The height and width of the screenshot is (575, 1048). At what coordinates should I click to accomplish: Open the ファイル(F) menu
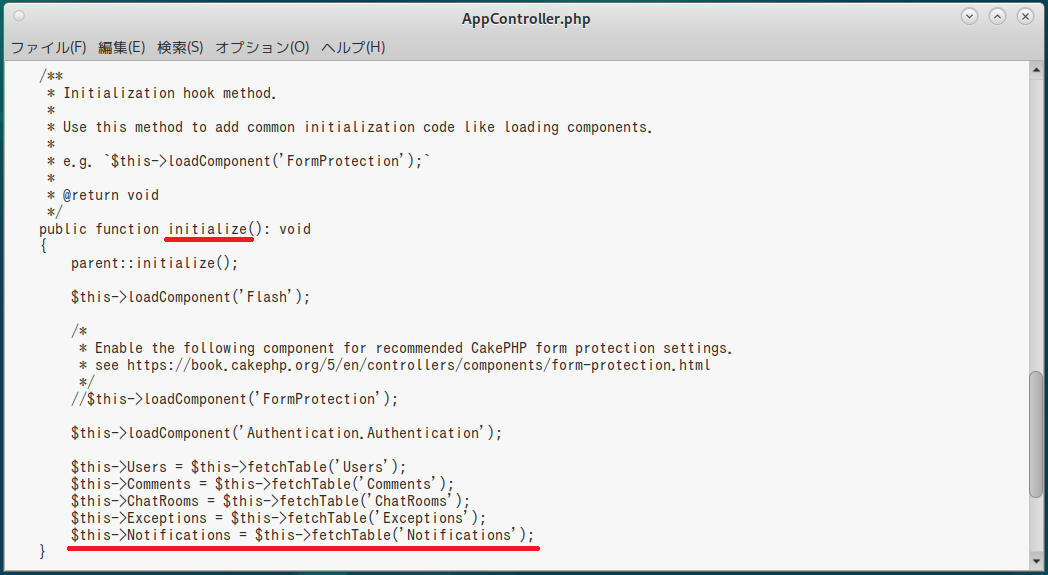point(48,47)
